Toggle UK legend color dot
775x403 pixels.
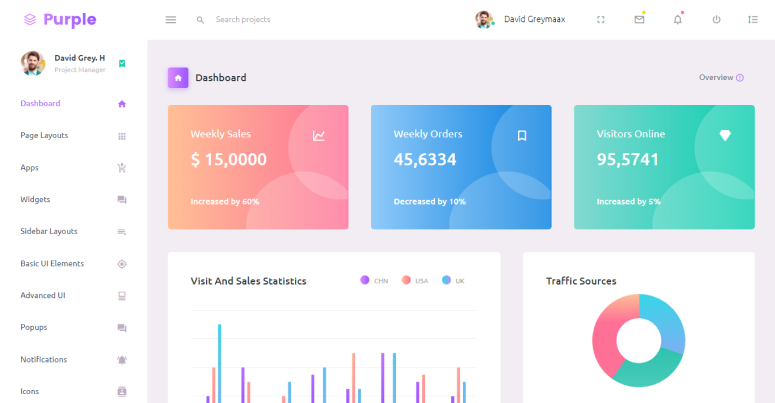point(446,281)
